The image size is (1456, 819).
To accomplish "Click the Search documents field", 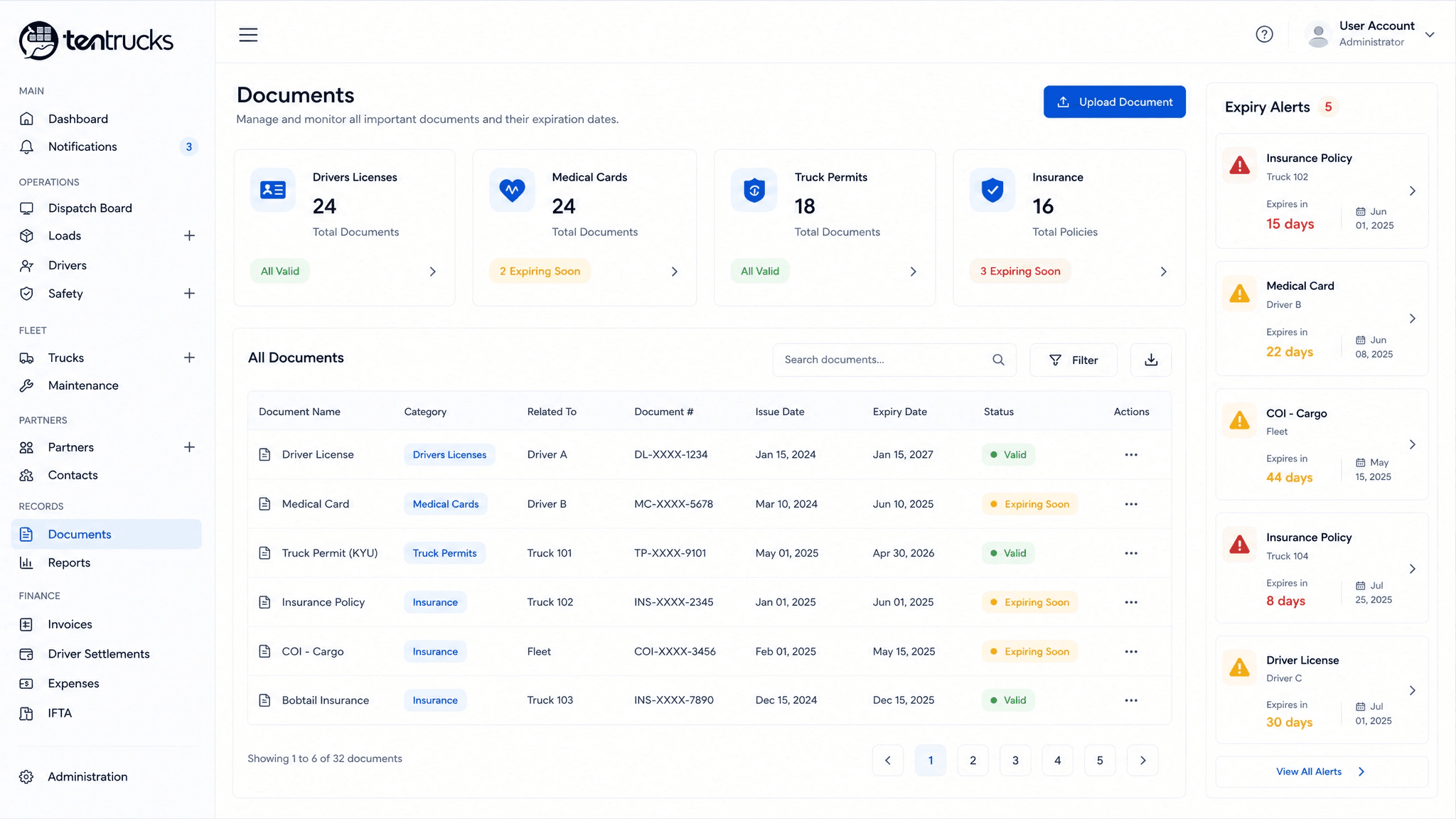I will pyautogui.click(x=894, y=360).
